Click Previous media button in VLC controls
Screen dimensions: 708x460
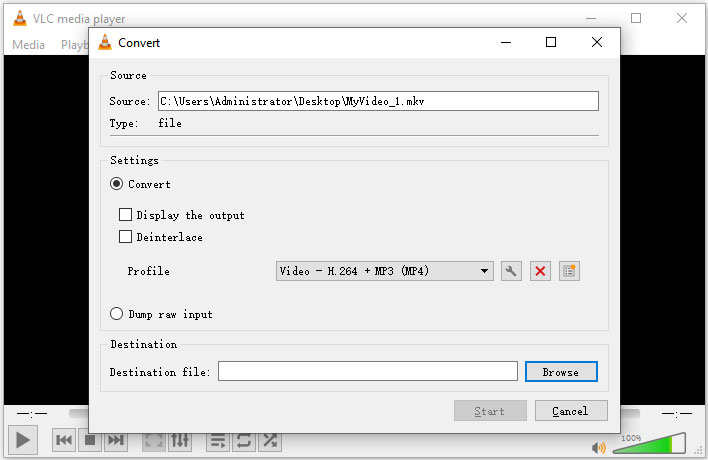coord(64,440)
